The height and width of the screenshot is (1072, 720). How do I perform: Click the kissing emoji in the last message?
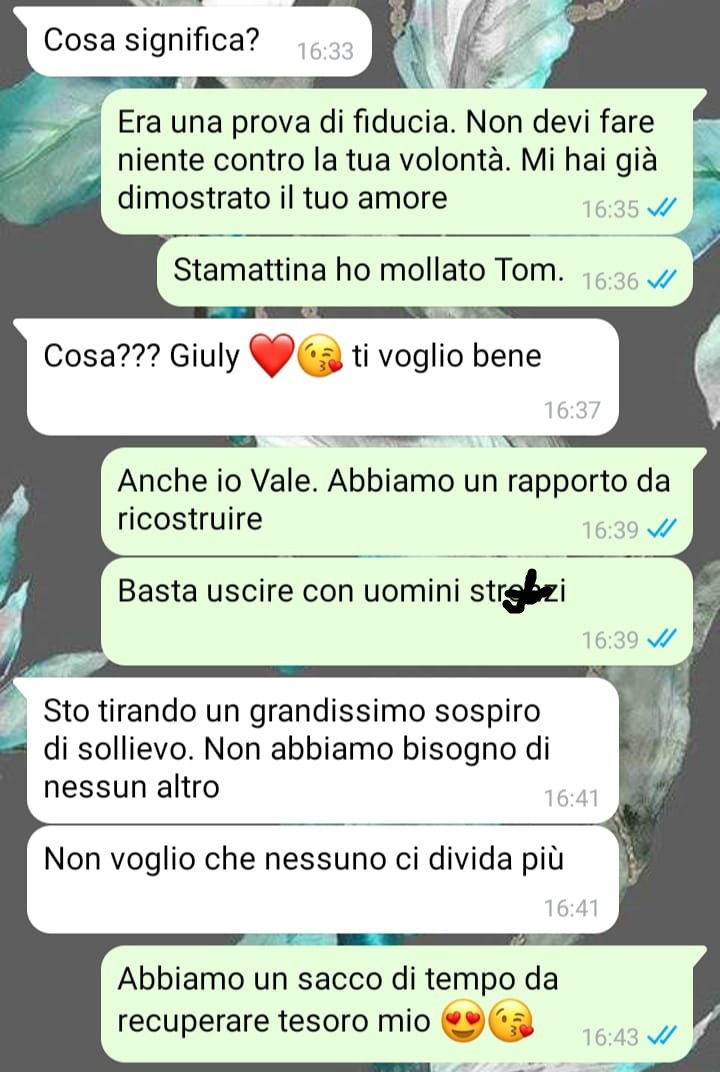(x=512, y=1023)
